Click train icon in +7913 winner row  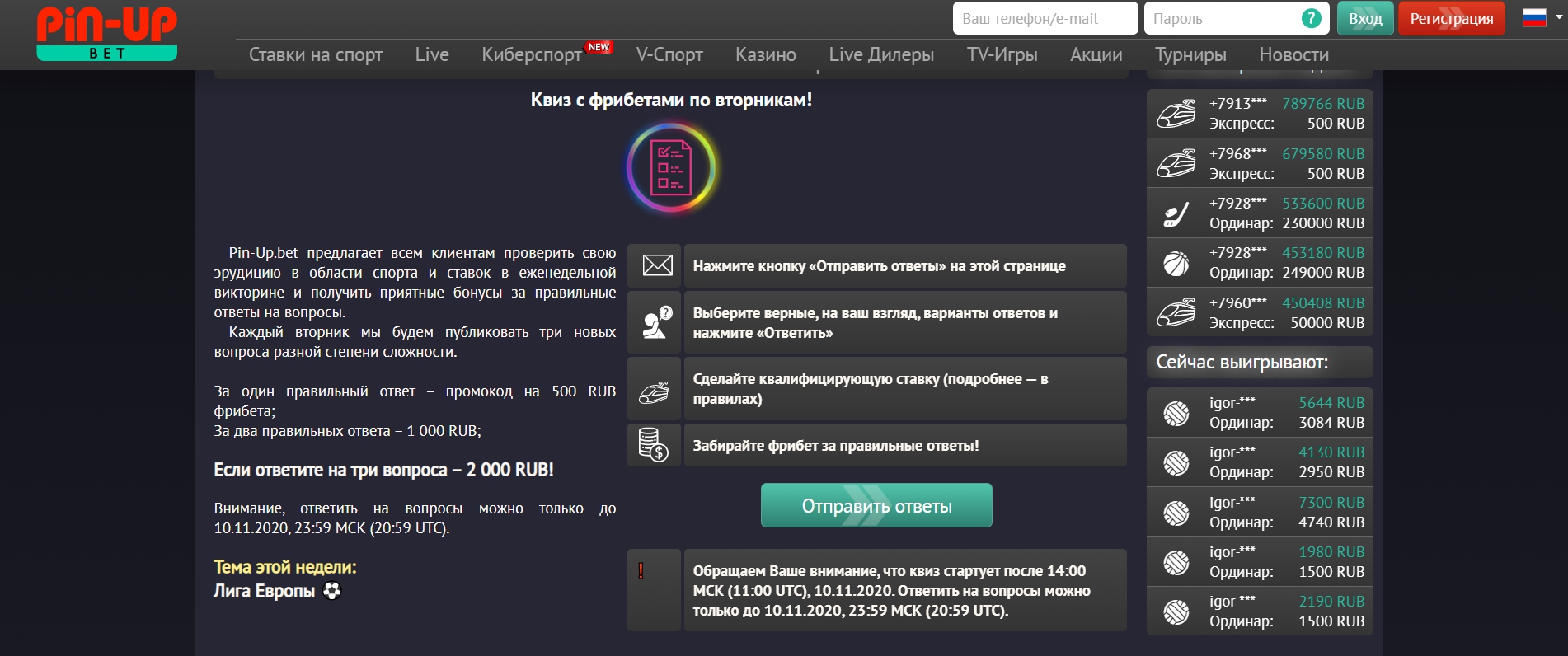point(1176,114)
